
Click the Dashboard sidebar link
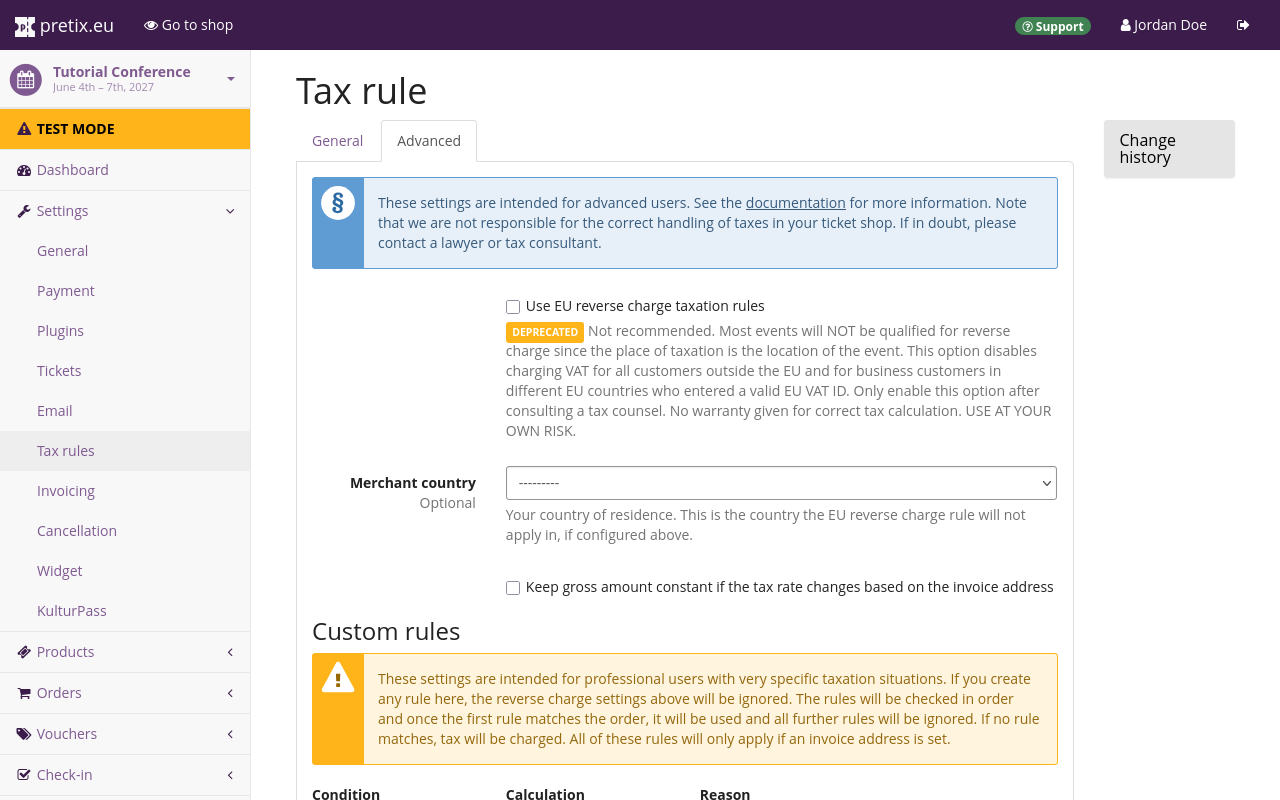(125, 170)
